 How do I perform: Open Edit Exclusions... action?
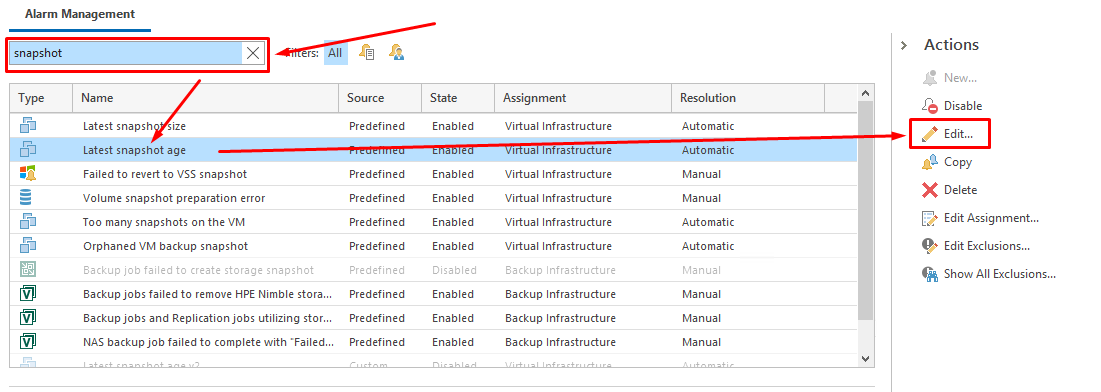pos(987,246)
